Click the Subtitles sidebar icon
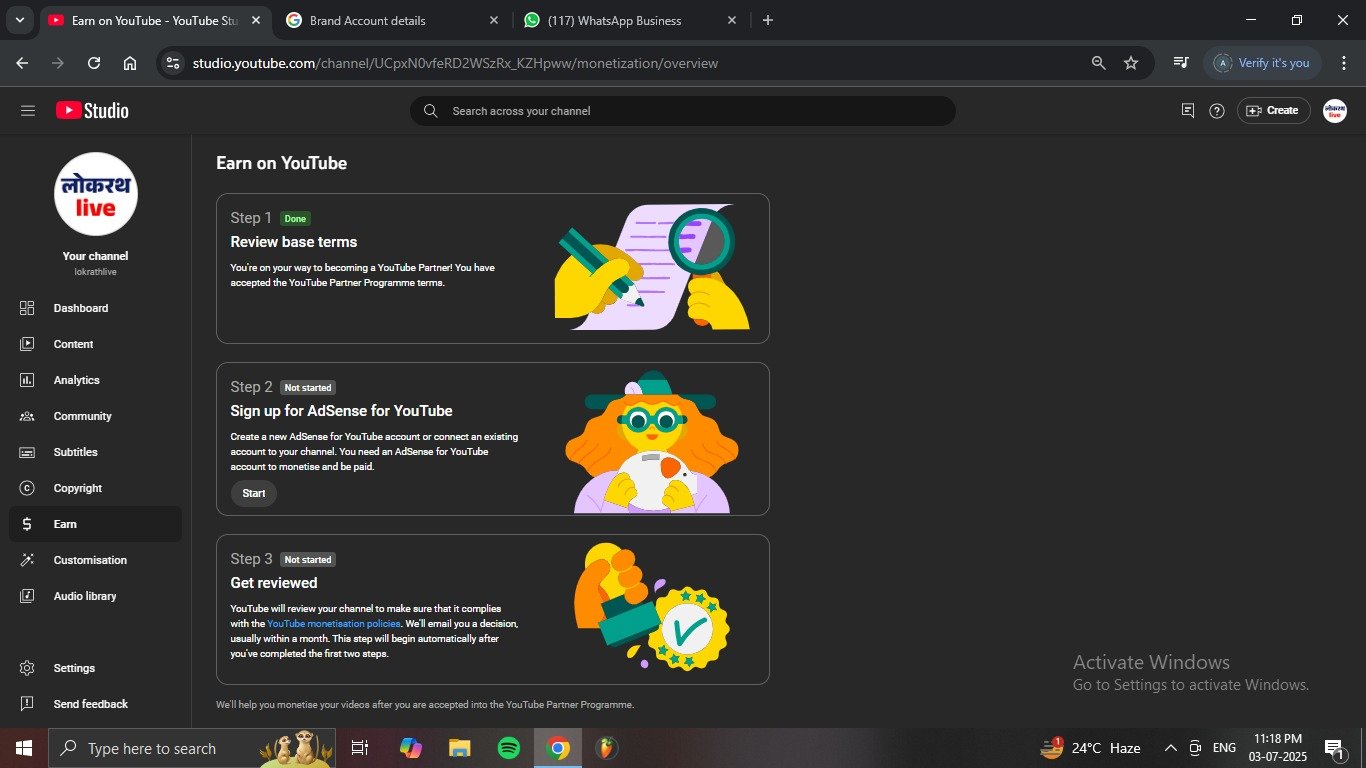The height and width of the screenshot is (768, 1366). [27, 452]
